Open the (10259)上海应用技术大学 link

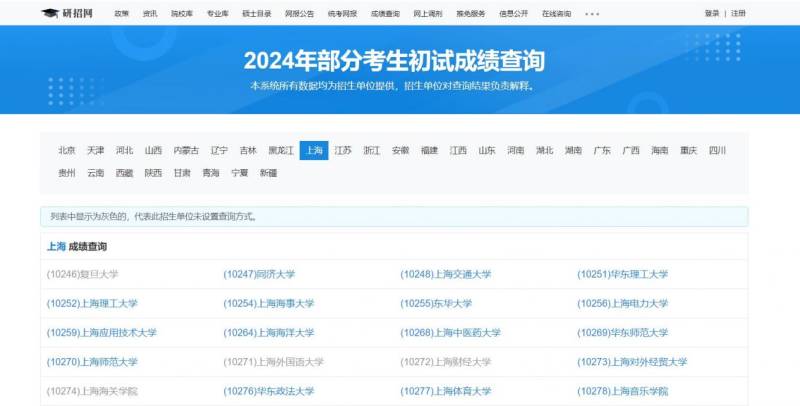(x=102, y=333)
